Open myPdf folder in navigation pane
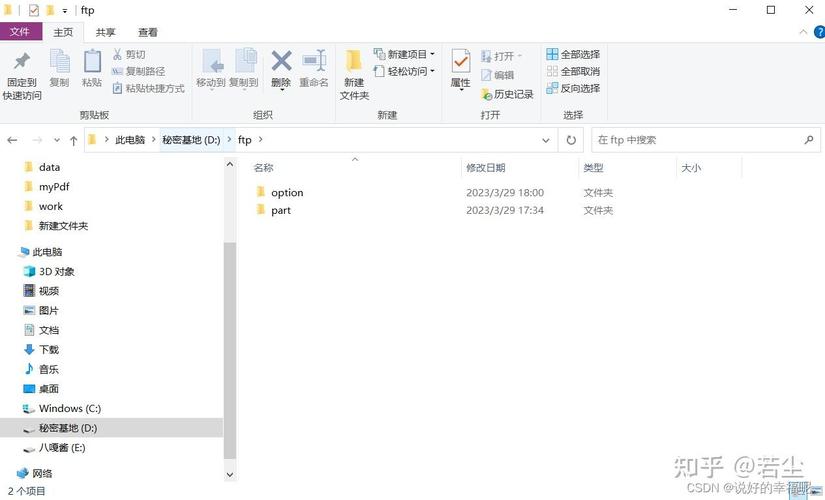The image size is (825, 500). [x=54, y=186]
